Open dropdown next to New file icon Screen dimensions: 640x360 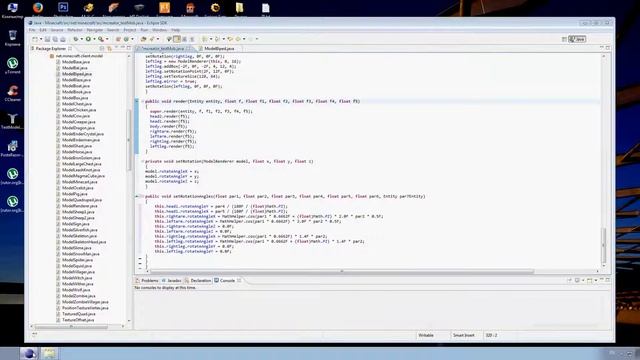(41, 39)
